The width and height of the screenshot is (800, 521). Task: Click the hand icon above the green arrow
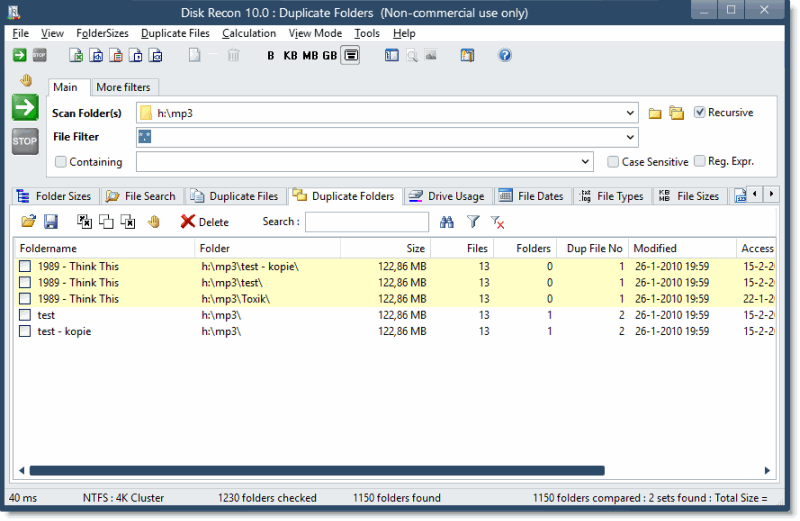pos(26,80)
